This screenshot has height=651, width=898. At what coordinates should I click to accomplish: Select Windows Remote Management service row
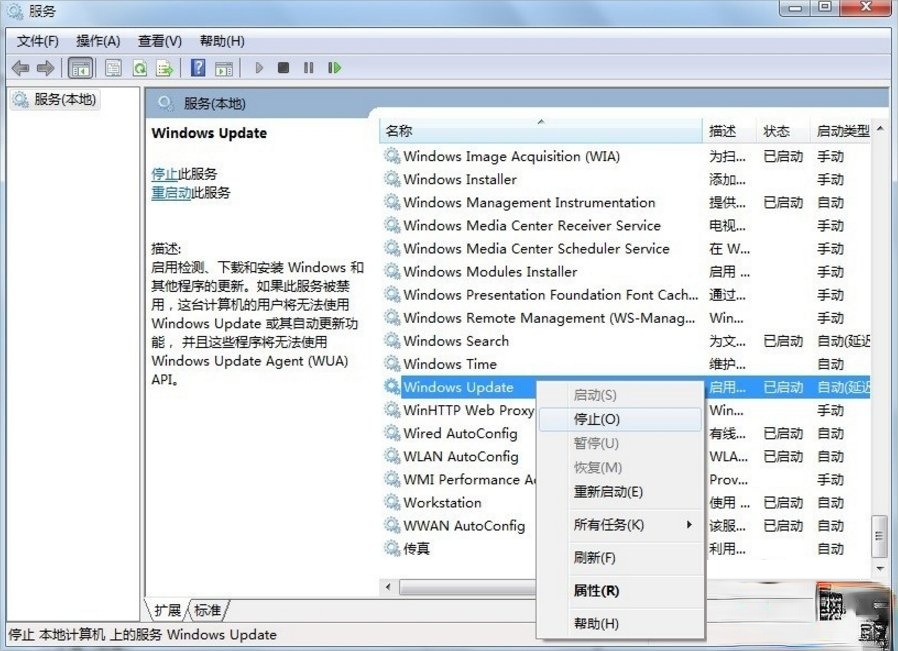549,318
